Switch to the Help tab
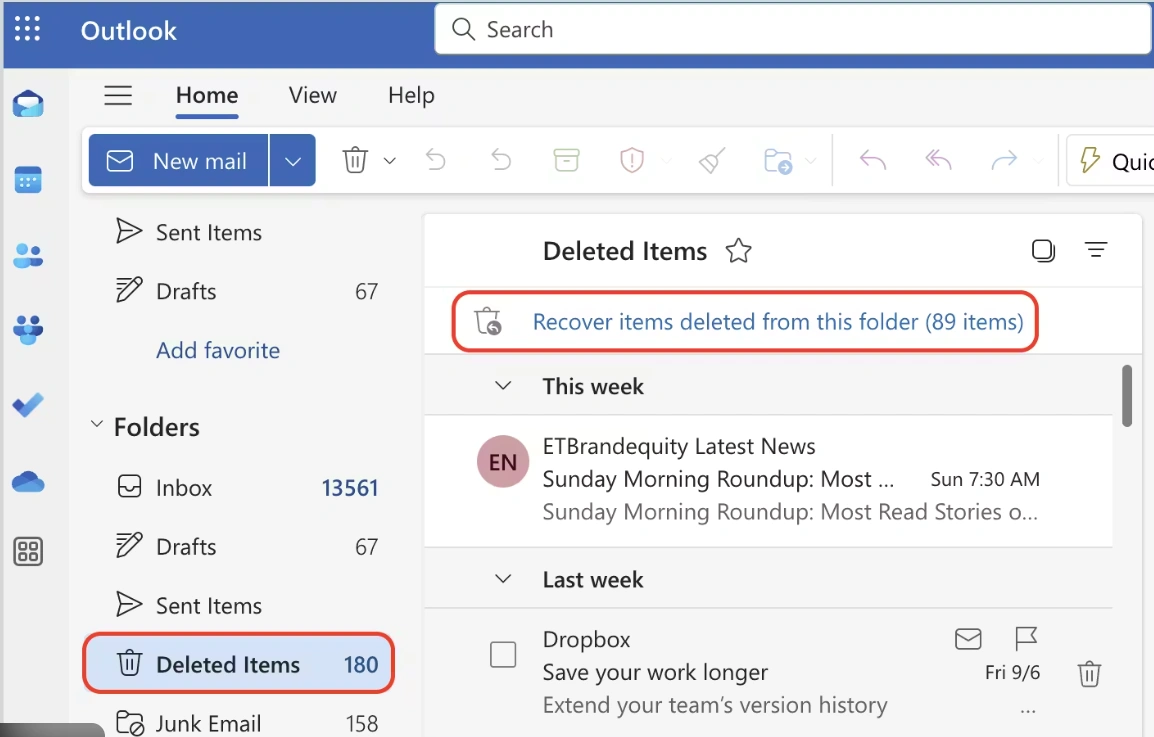The image size is (1154, 737). pyautogui.click(x=411, y=96)
